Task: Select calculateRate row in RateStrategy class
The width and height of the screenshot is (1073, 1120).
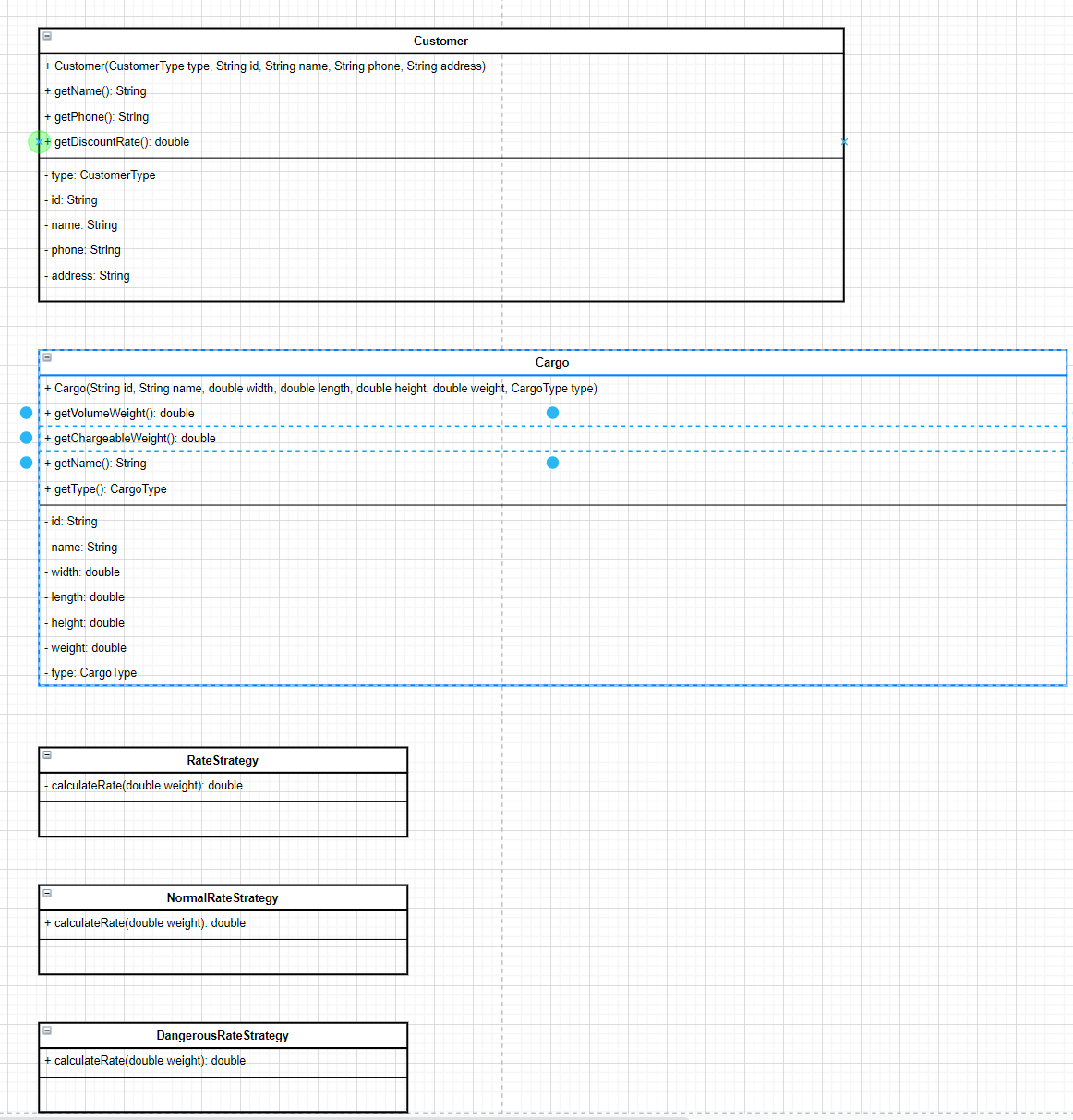Action: click(223, 786)
